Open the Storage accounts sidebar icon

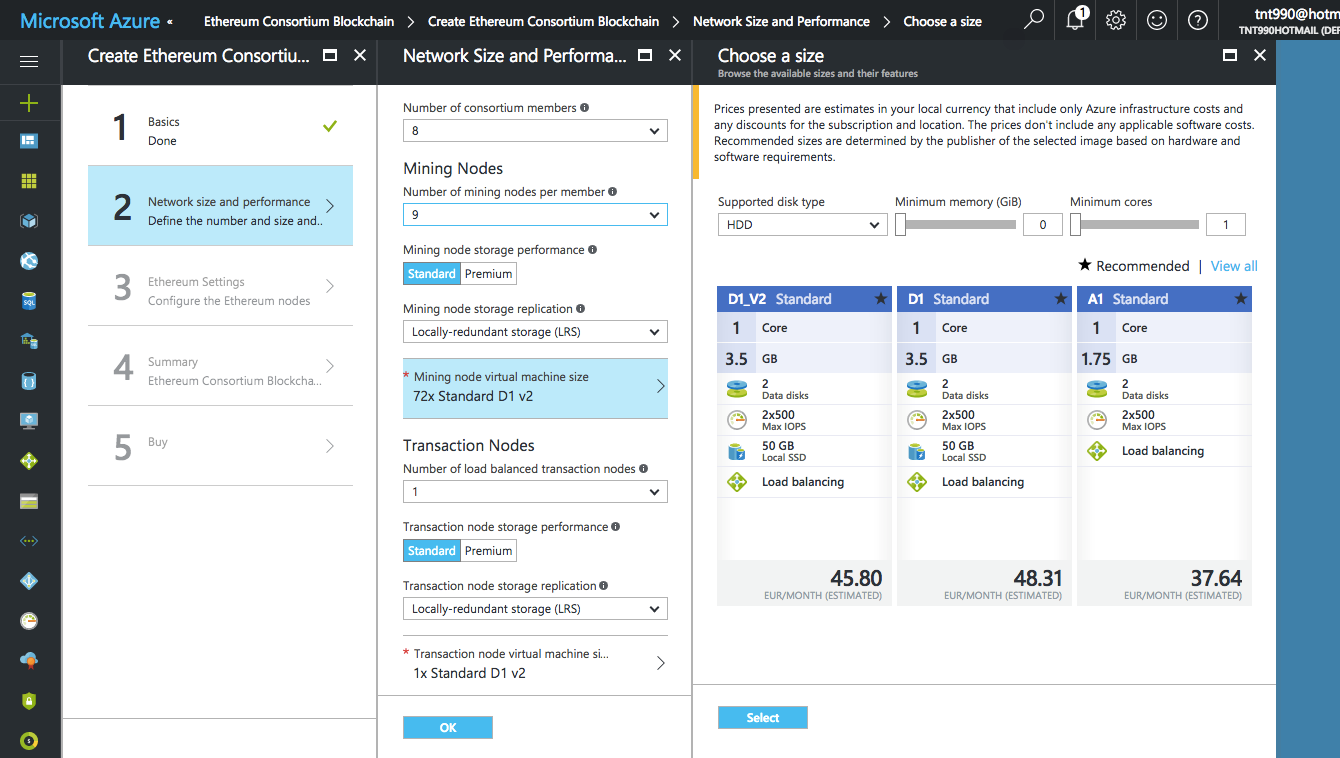pos(29,501)
